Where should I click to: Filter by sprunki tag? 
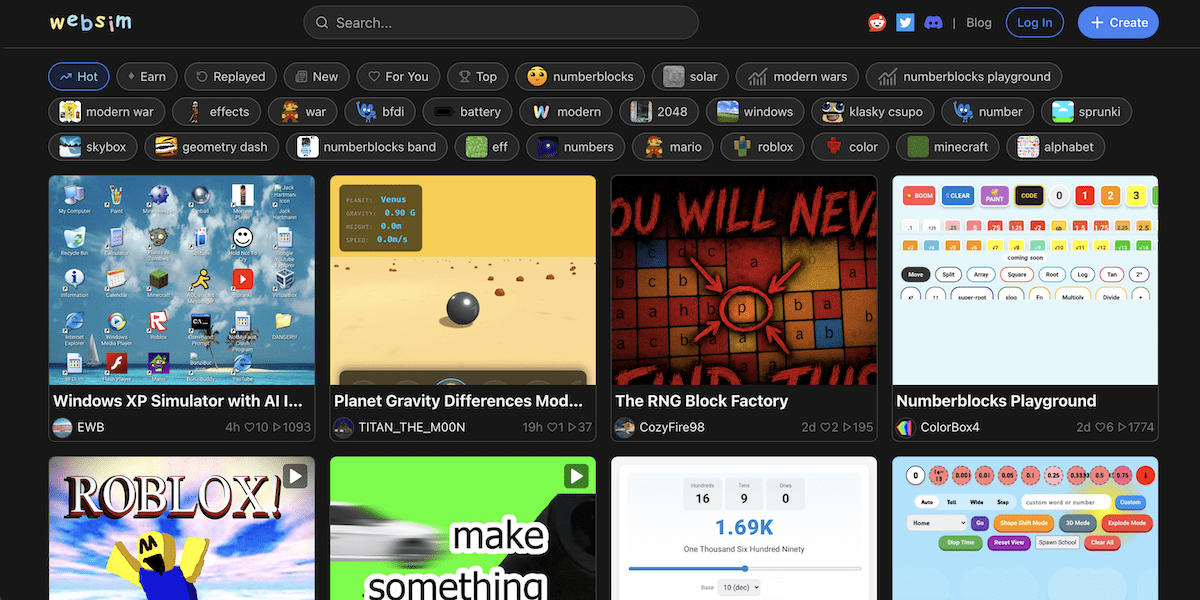point(1086,111)
